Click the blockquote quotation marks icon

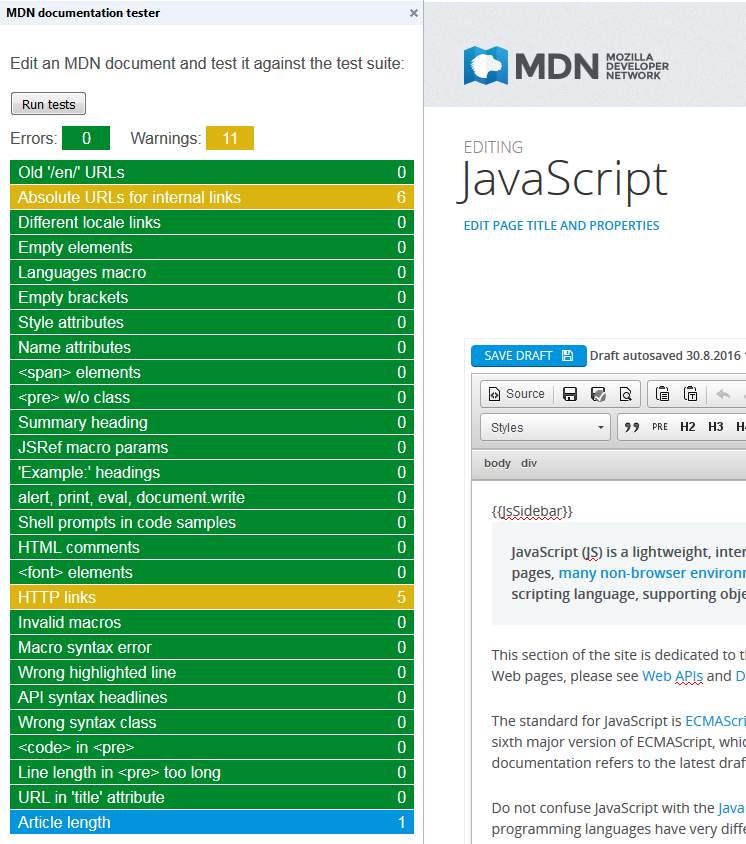632,427
